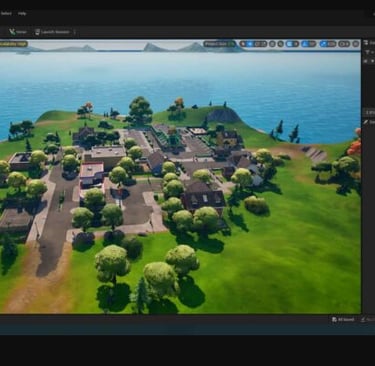Image resolution: width=375 pixels, height=366 pixels.
Task: Choose the Select objects mode icon
Action: (x=243, y=44)
